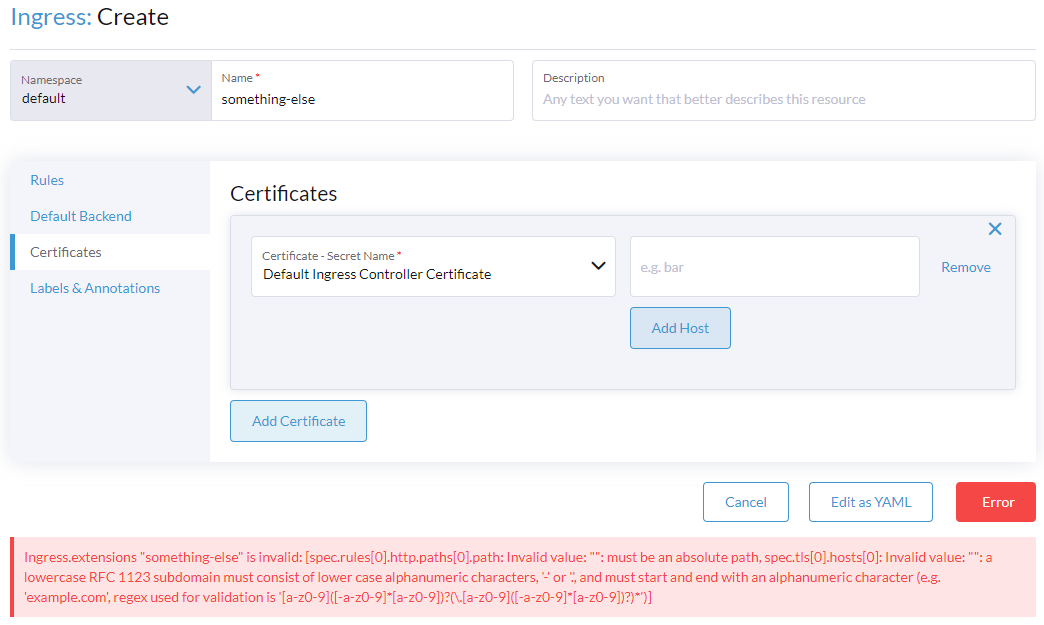1044x625 pixels.
Task: Open the Default Backend section
Action: [80, 216]
